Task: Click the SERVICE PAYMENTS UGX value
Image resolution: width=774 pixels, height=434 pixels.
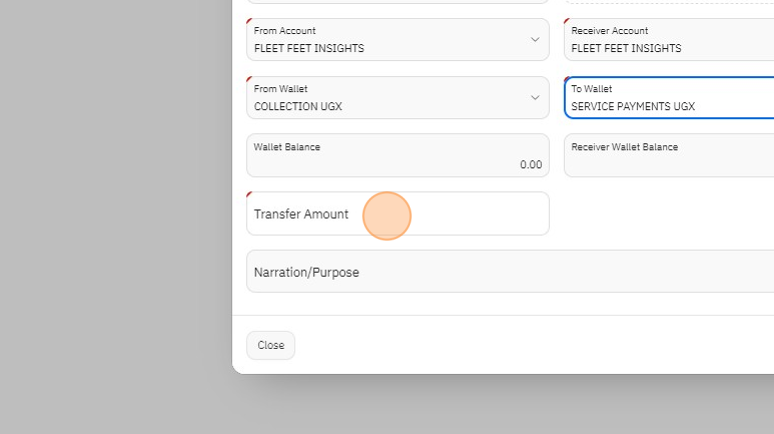Action: click(632, 106)
